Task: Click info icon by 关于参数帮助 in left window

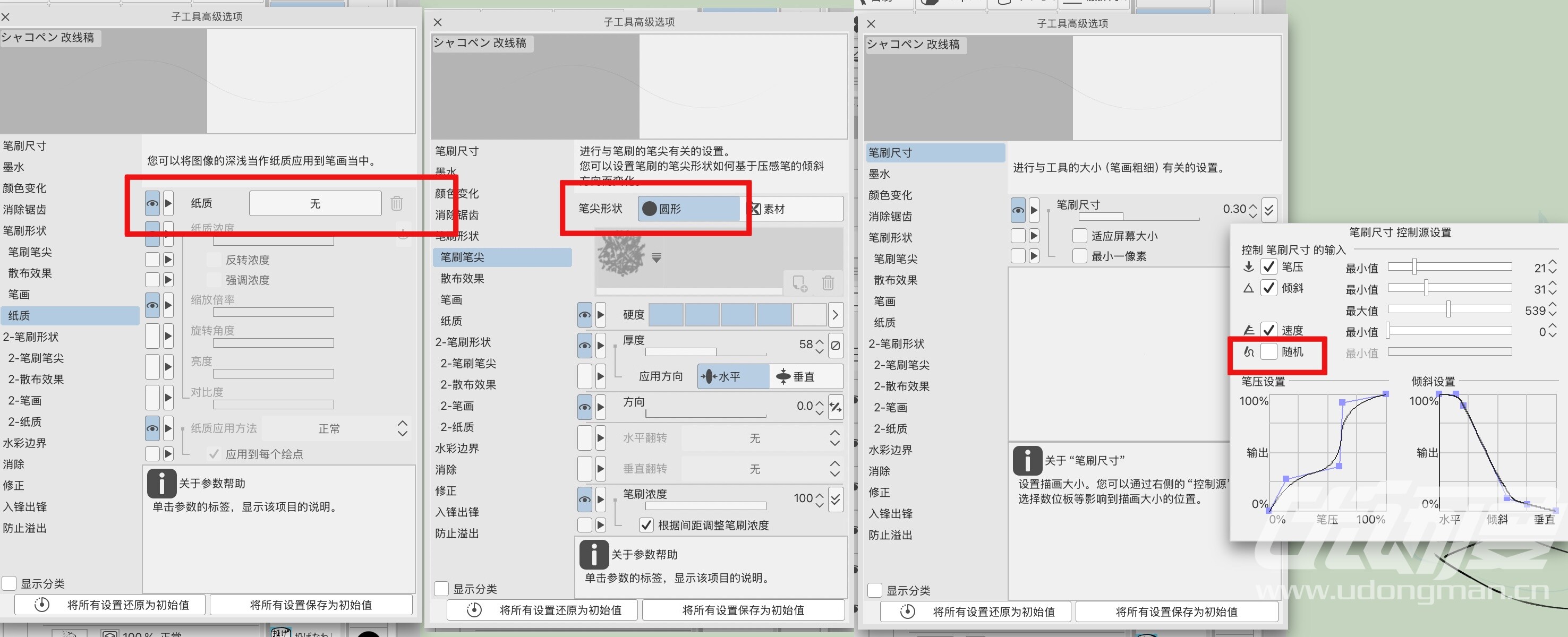Action: 161,483
